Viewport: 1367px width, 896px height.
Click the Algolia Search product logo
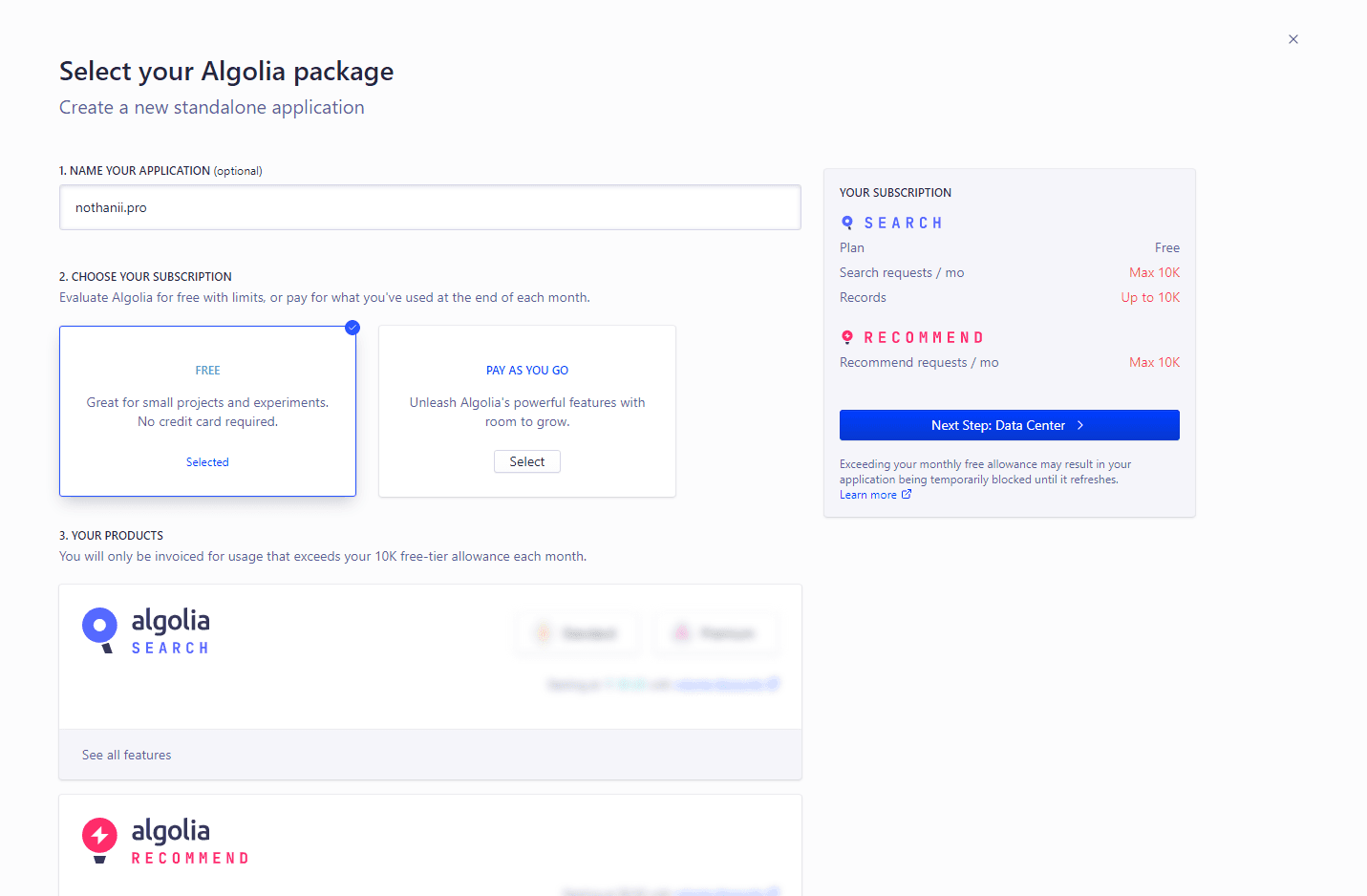(x=146, y=630)
